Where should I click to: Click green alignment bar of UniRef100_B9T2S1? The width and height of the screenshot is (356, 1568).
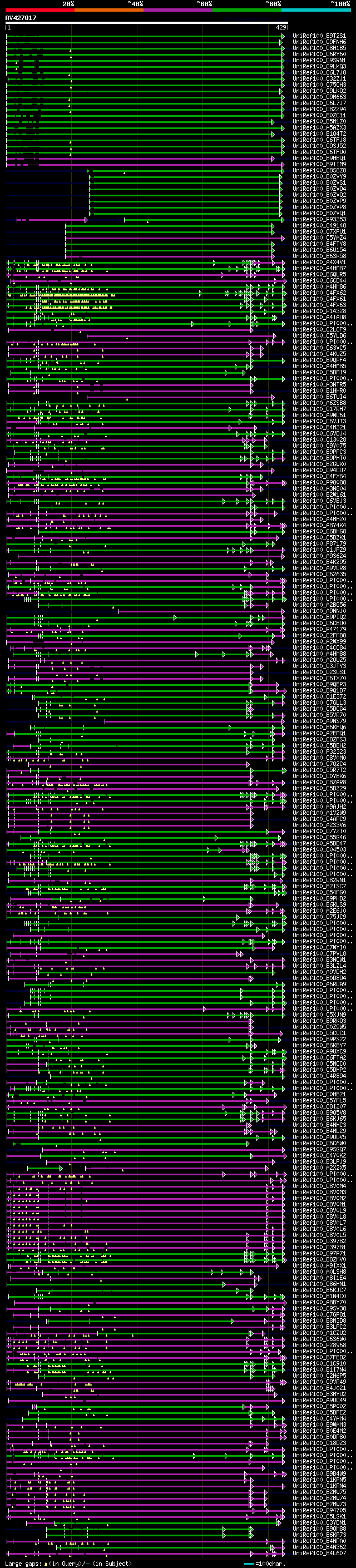145,36
